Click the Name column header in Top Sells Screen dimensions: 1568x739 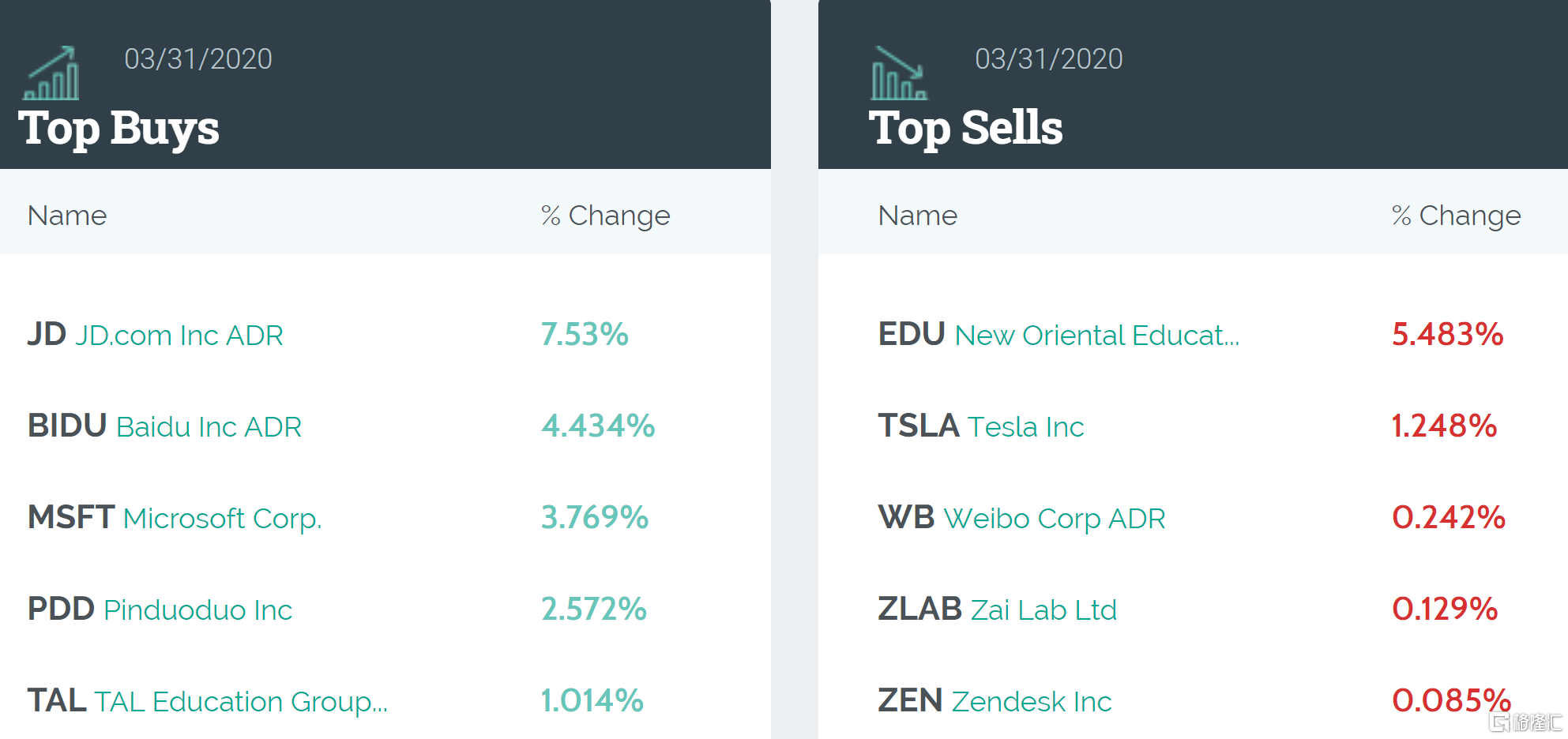(917, 216)
